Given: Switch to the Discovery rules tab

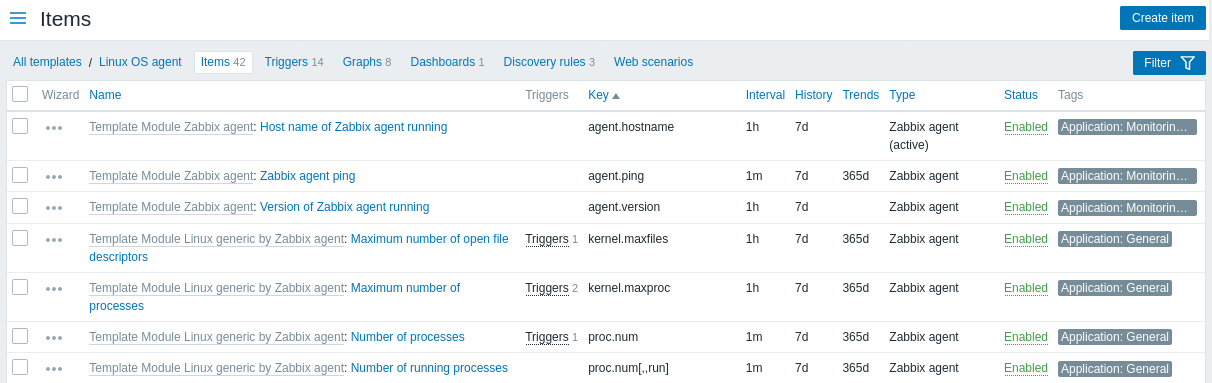Looking at the screenshot, I should coord(549,62).
